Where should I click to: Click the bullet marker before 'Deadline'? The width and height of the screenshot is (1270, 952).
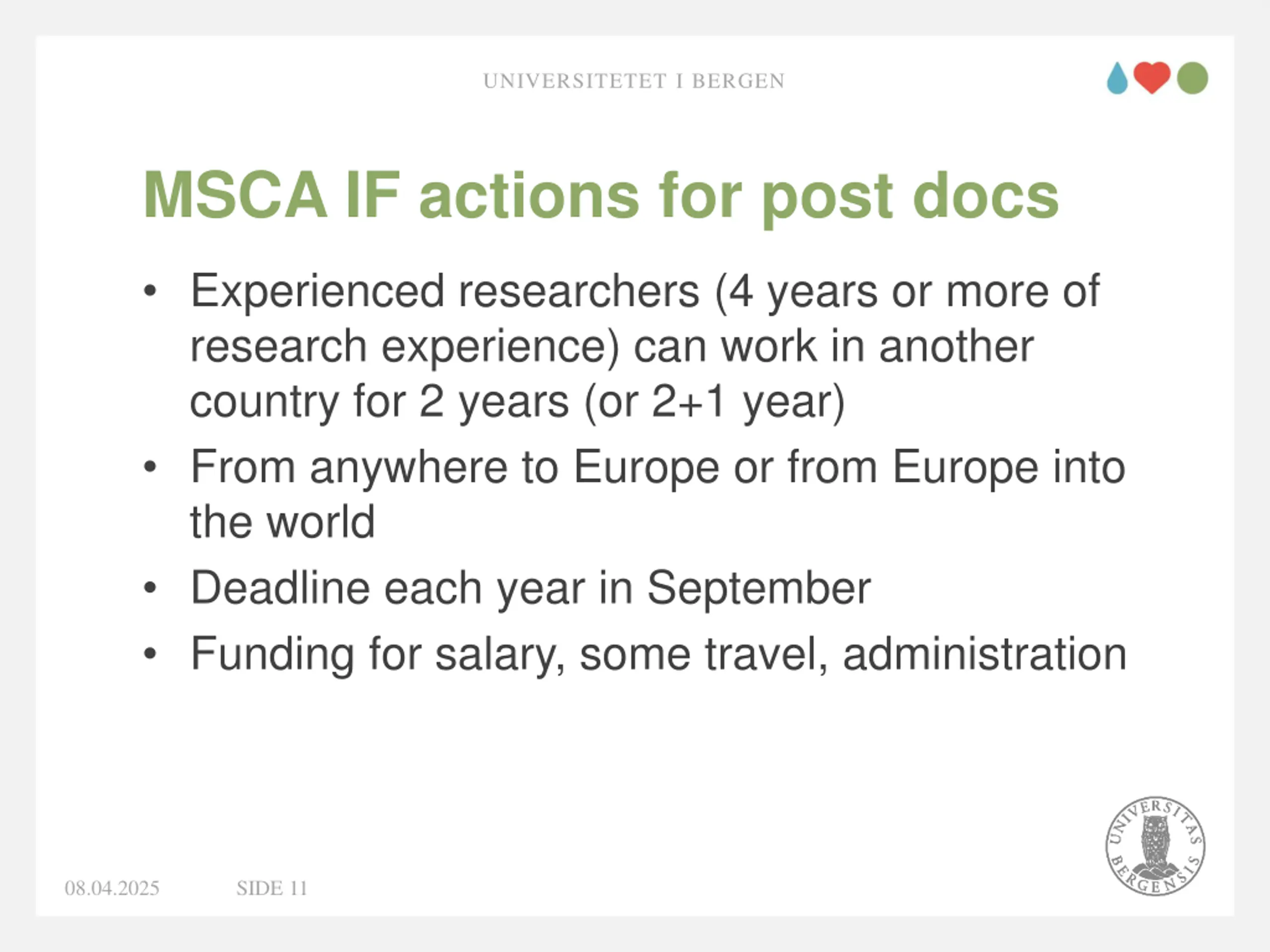pyautogui.click(x=150, y=588)
